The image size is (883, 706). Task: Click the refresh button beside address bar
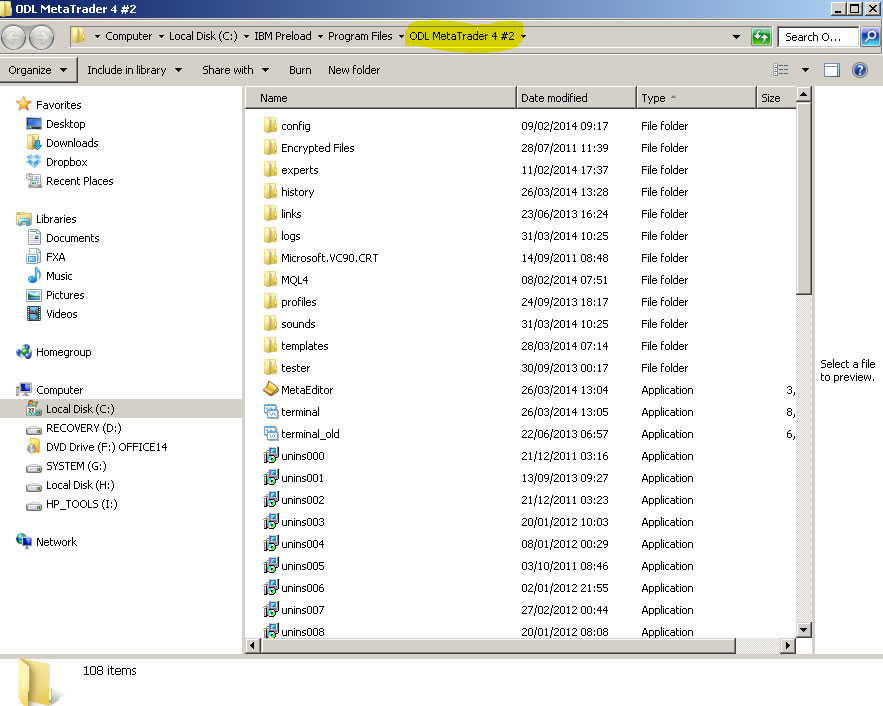[x=761, y=37]
